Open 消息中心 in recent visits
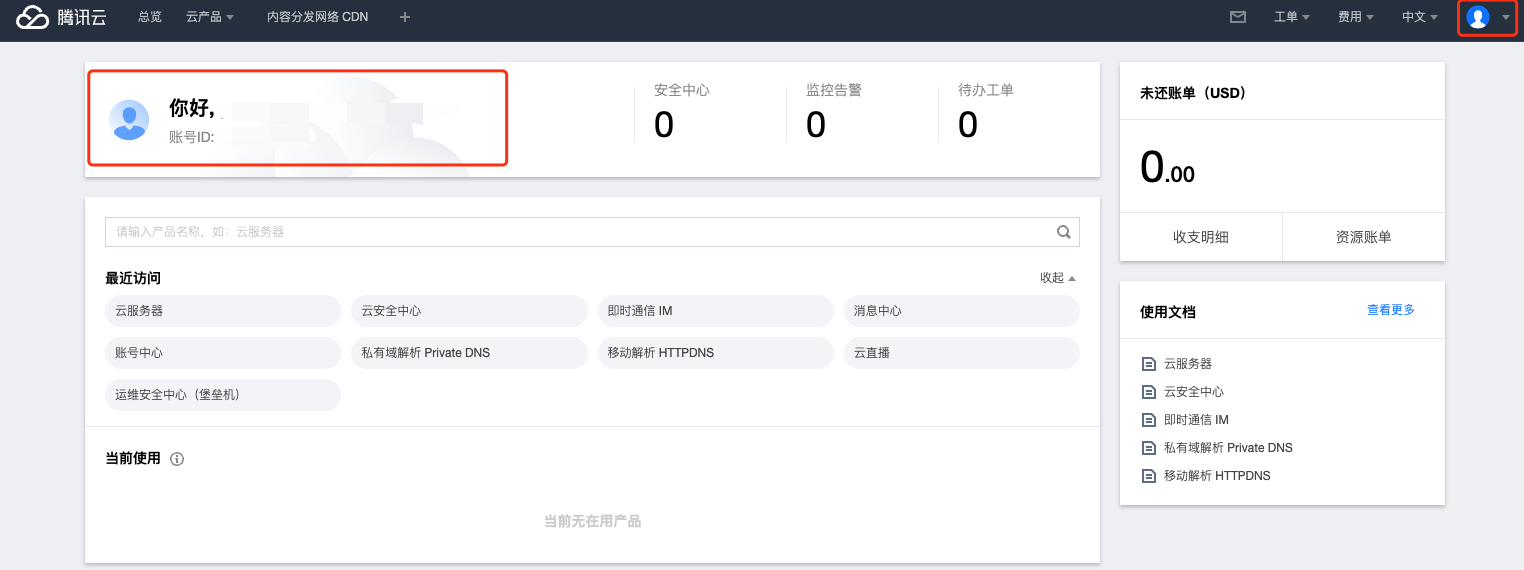The width and height of the screenshot is (1524, 570). tap(961, 311)
